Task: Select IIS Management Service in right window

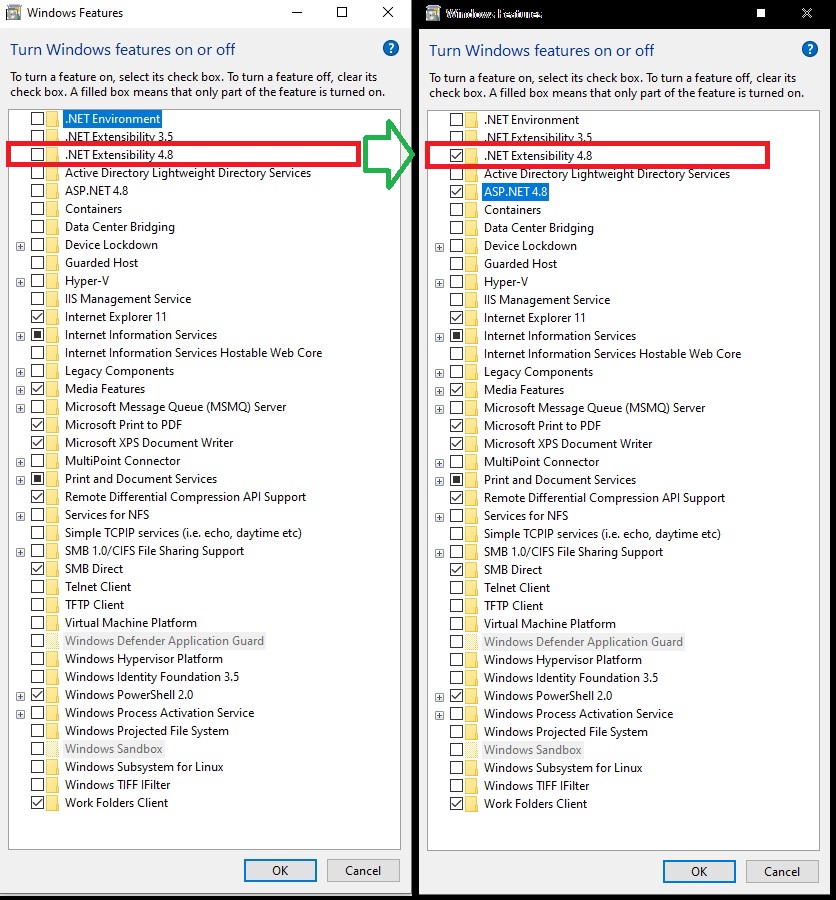Action: click(547, 300)
